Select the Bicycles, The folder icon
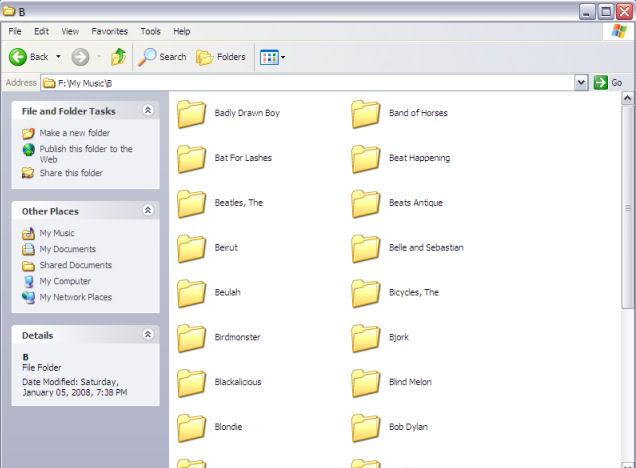The image size is (636, 468). (365, 293)
